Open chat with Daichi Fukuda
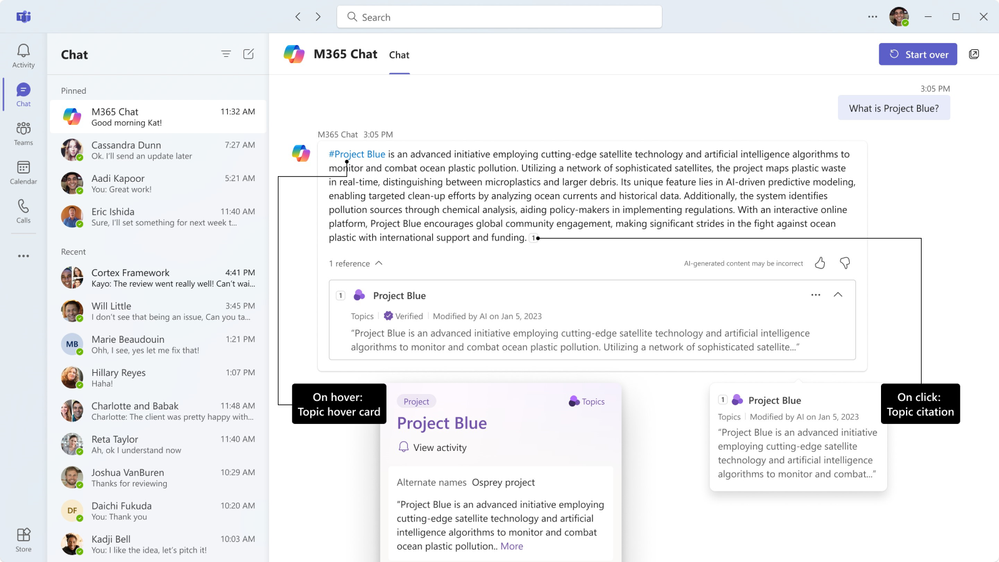 click(x=158, y=510)
